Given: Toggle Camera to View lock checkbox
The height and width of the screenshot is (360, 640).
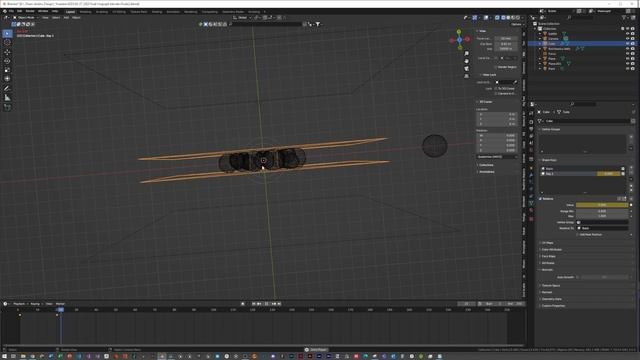Looking at the screenshot, I should [496, 93].
